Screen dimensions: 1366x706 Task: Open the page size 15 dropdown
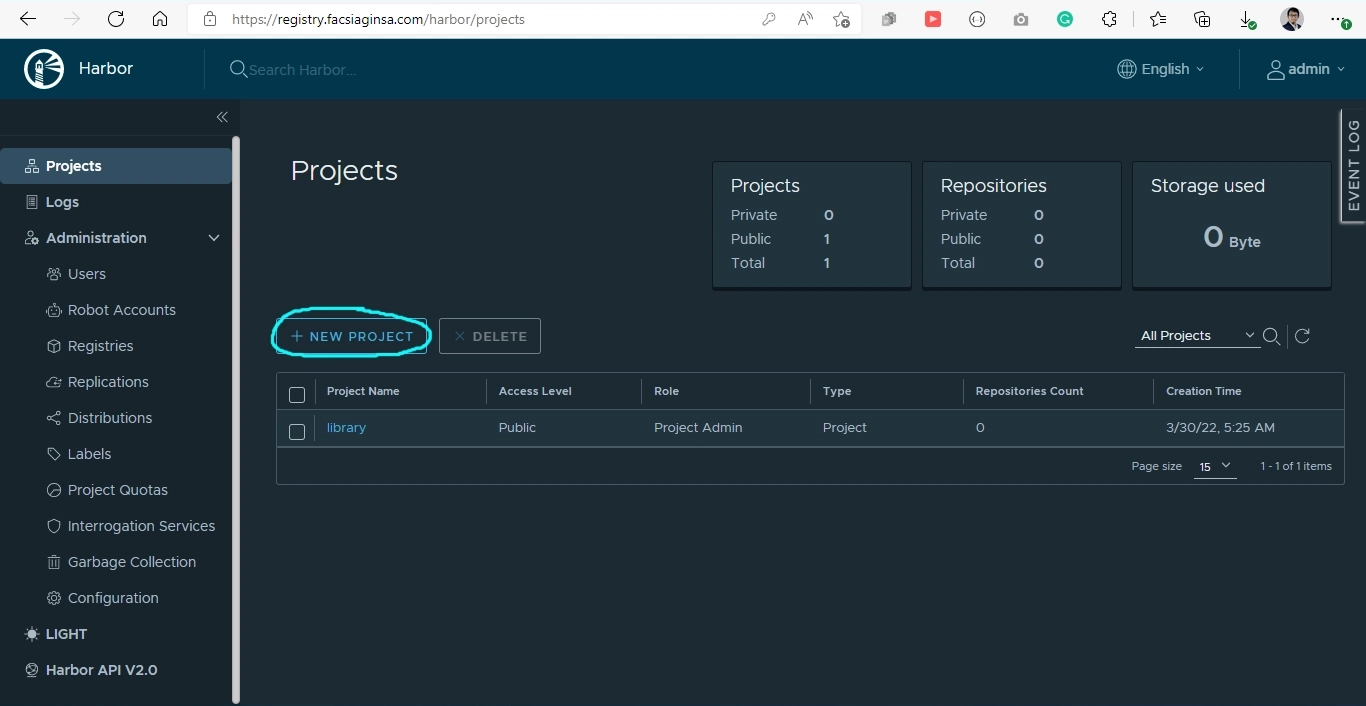click(x=1215, y=467)
